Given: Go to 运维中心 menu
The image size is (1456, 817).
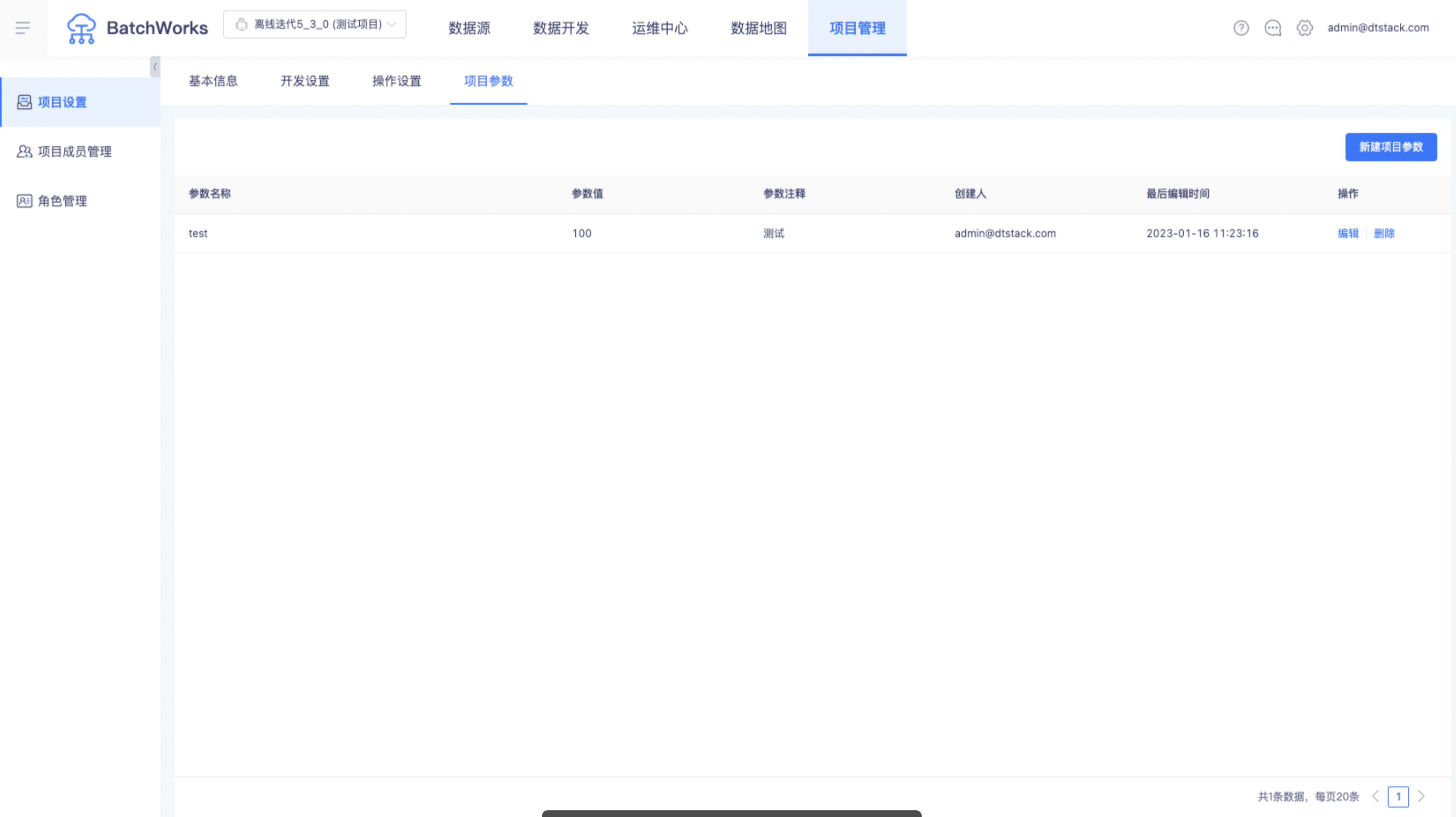Looking at the screenshot, I should click(660, 28).
